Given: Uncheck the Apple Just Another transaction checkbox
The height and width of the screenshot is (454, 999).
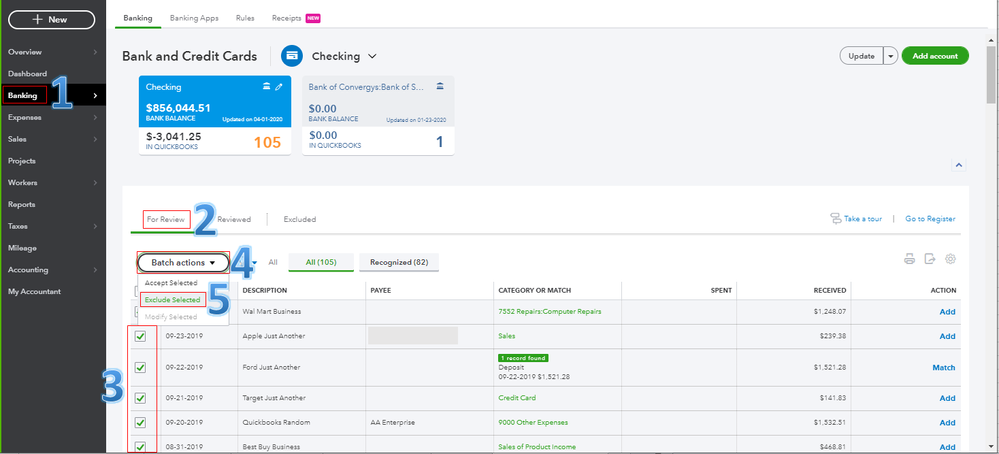Looking at the screenshot, I should pyautogui.click(x=140, y=337).
